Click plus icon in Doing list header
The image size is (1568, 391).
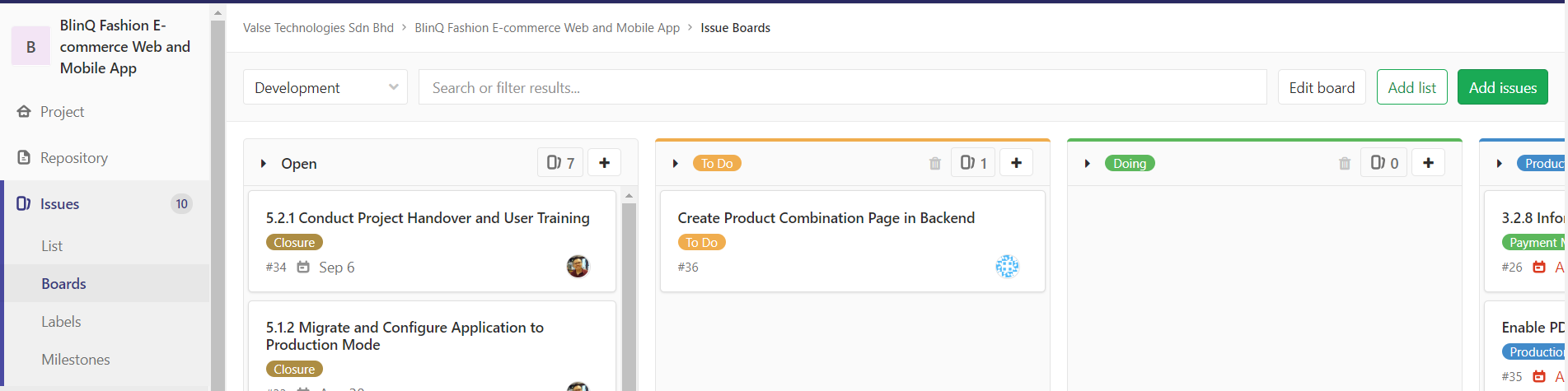pos(1428,163)
